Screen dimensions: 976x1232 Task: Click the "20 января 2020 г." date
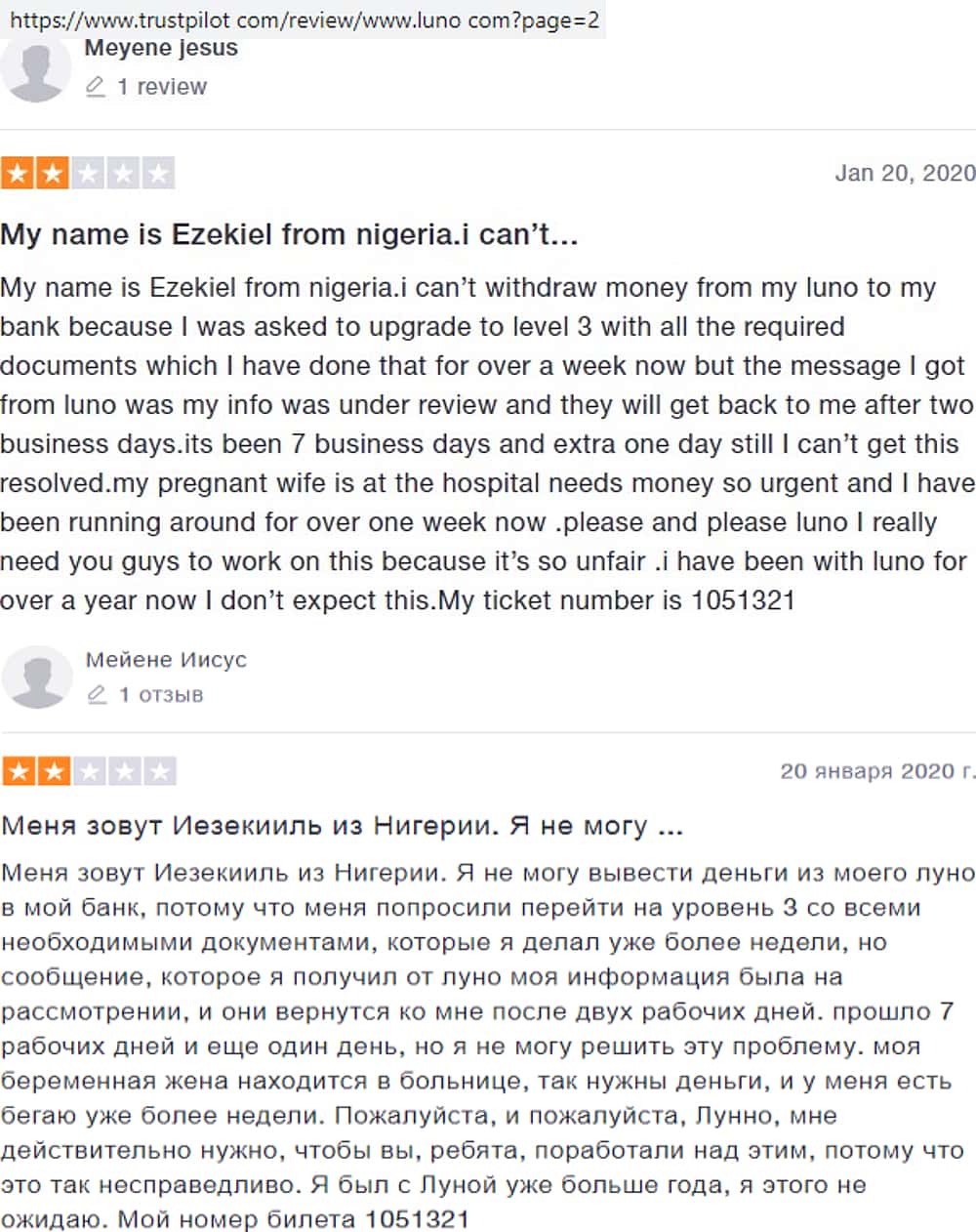click(x=877, y=771)
